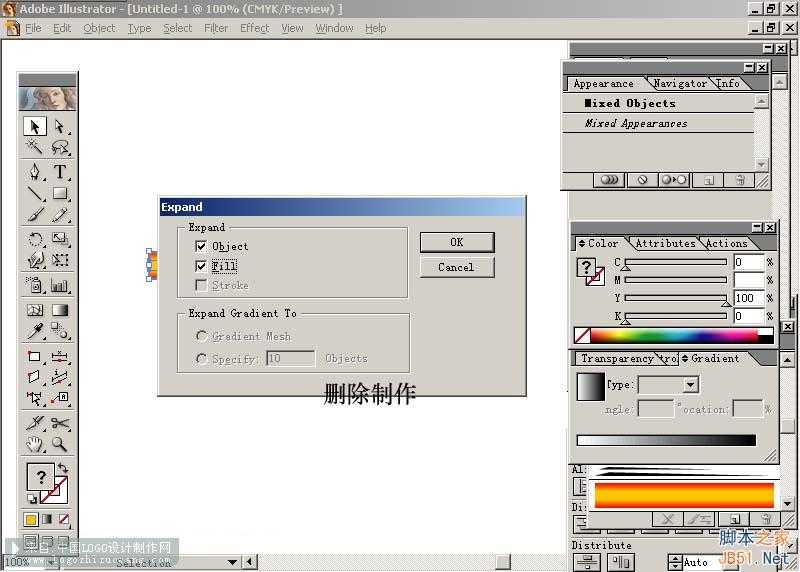Viewport: 800px width, 572px height.
Task: Select the Hand tool
Action: tap(35, 444)
